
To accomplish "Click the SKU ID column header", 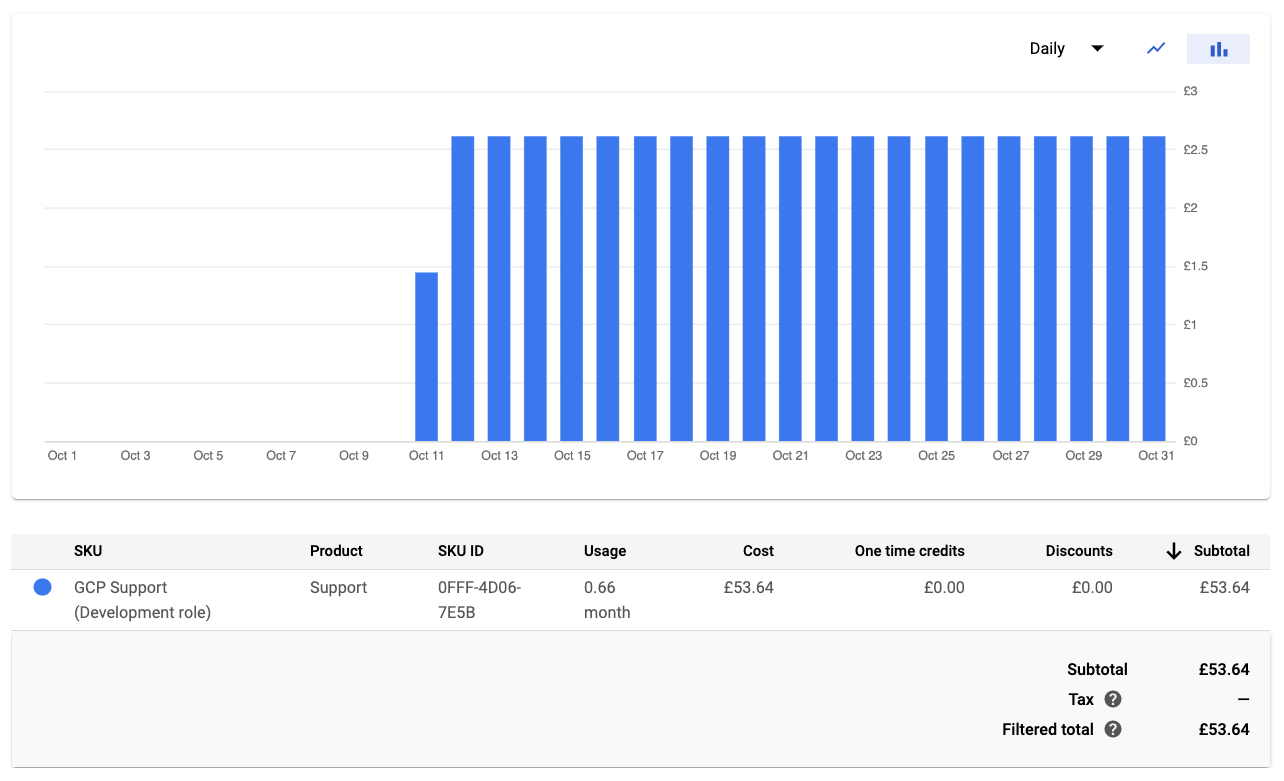I will click(x=461, y=551).
